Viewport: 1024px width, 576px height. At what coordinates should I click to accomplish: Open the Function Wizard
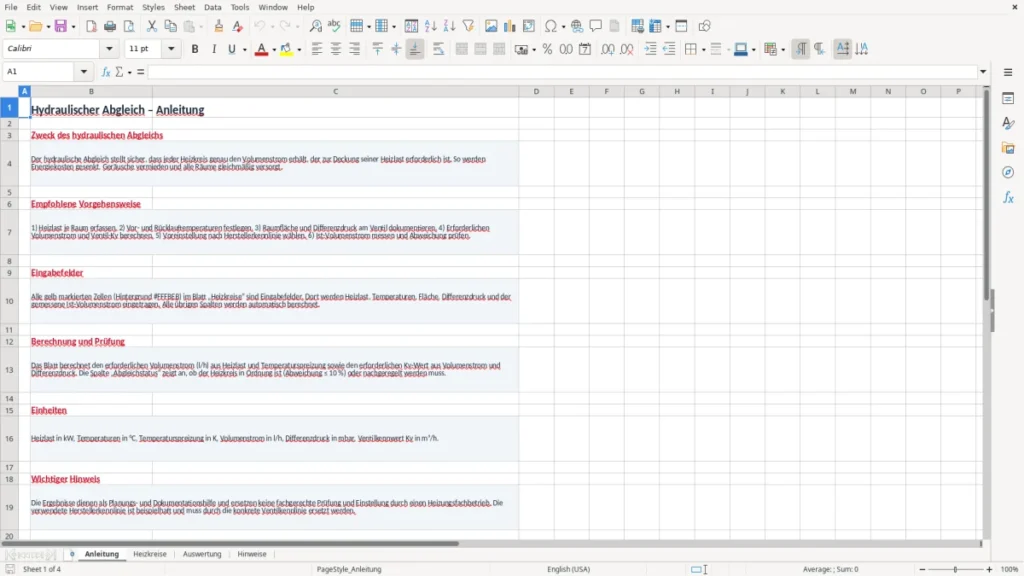tap(106, 72)
